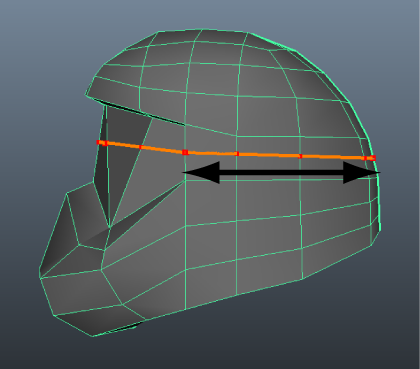This screenshot has height=369, width=420.
Task: Click the black double arrow's horizontal shaft
Action: pos(281,173)
